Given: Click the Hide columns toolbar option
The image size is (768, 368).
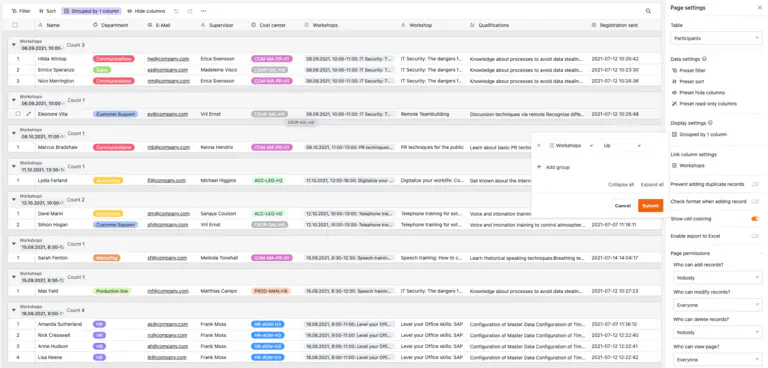Looking at the screenshot, I should pyautogui.click(x=146, y=11).
